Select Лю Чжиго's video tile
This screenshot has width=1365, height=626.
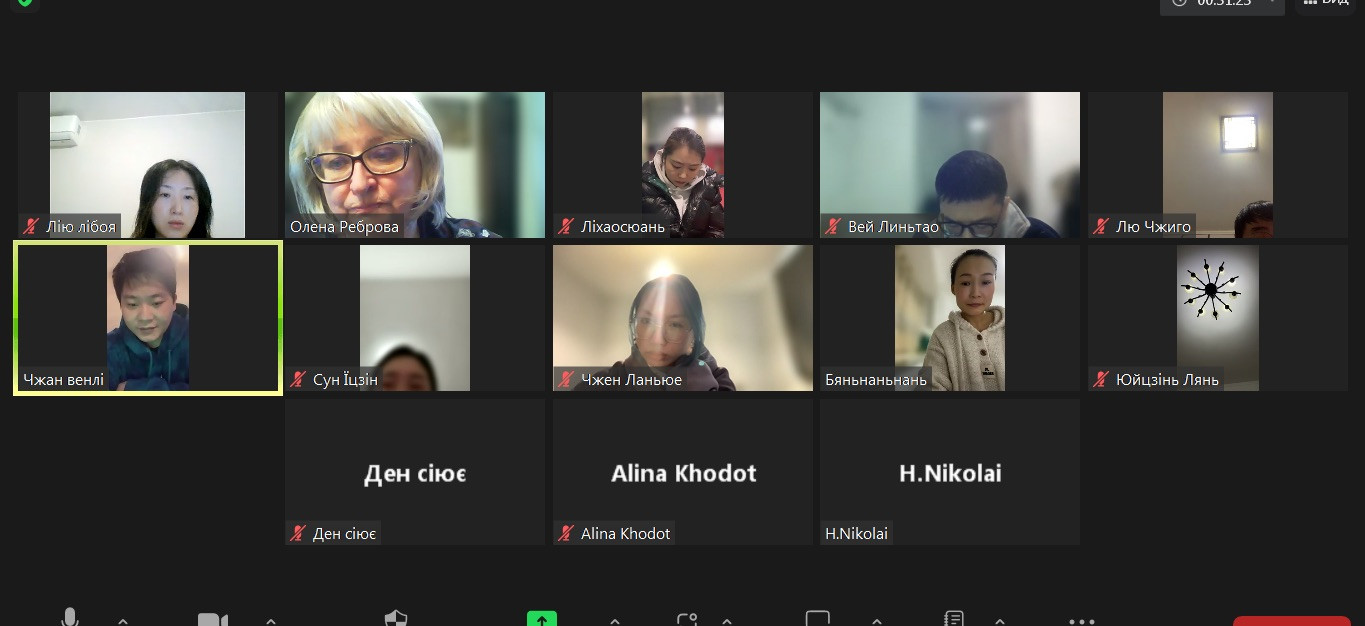pyautogui.click(x=1218, y=165)
